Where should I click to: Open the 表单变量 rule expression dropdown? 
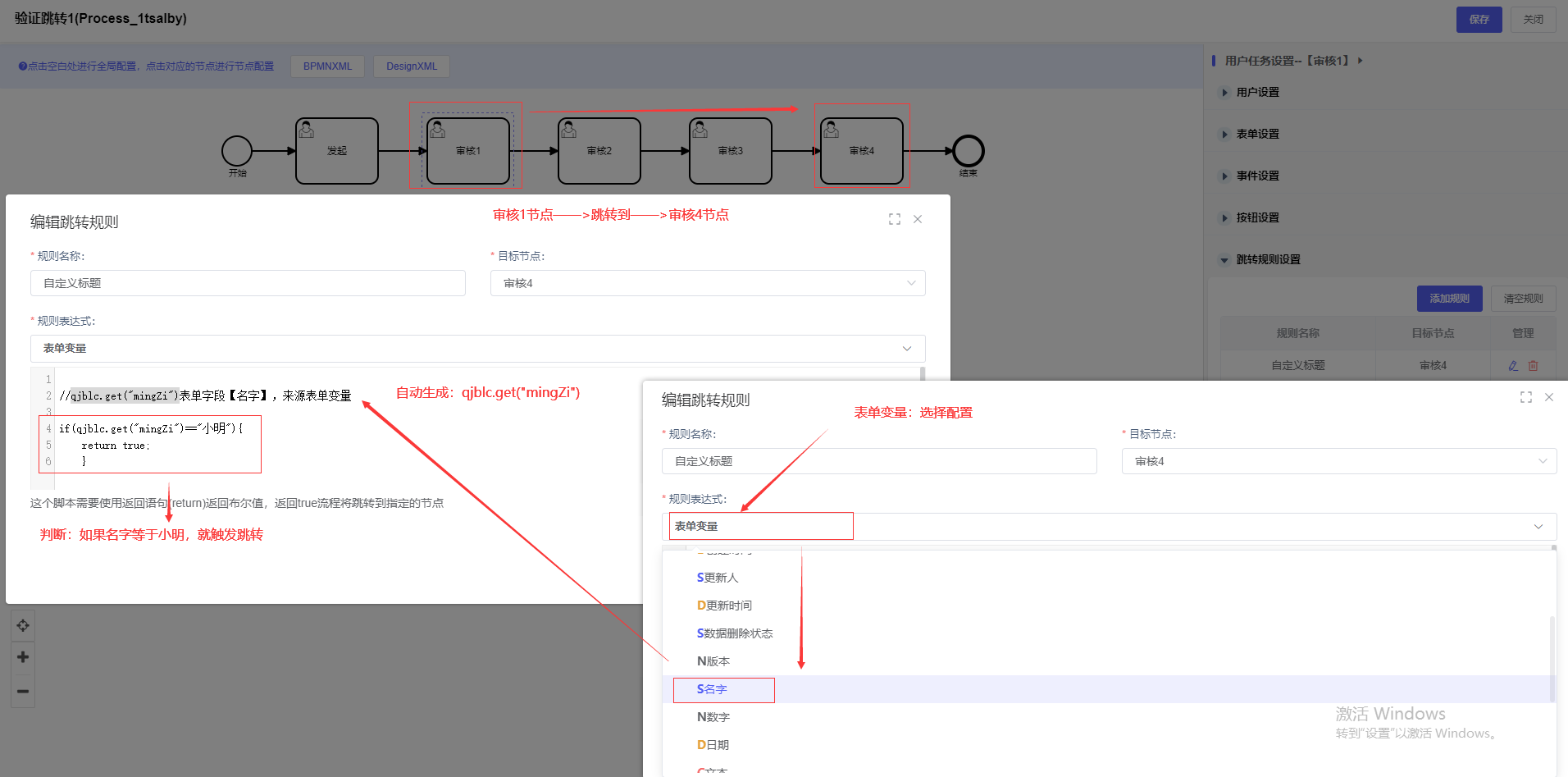[x=477, y=349]
